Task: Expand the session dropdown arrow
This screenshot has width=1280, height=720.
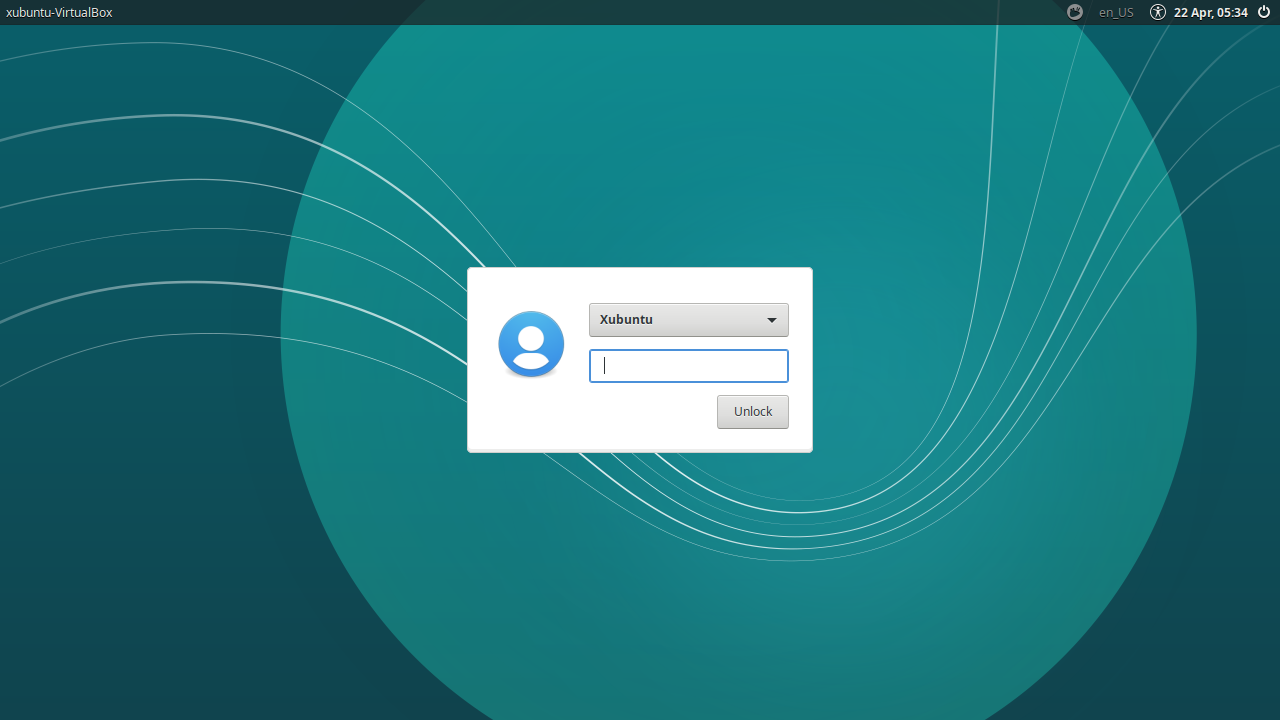Action: point(771,319)
